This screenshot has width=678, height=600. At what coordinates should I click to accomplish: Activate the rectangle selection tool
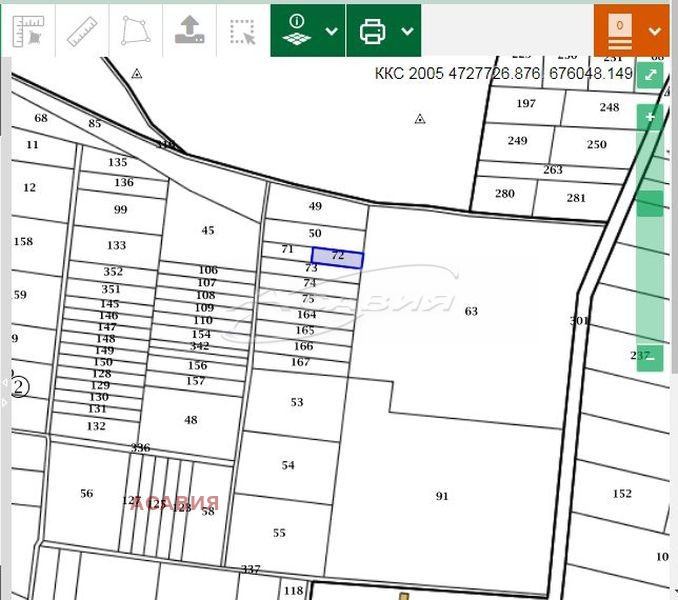click(x=242, y=31)
